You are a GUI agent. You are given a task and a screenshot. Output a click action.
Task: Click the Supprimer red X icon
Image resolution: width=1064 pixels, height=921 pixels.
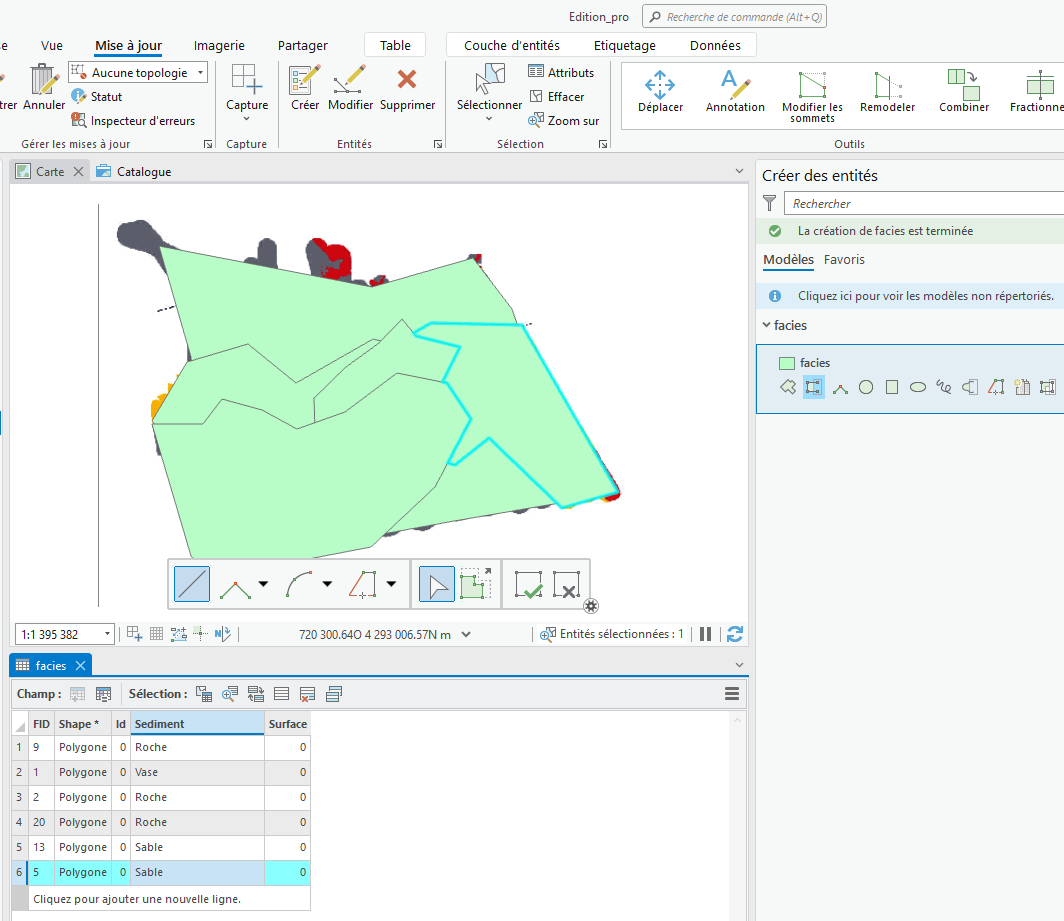407,88
